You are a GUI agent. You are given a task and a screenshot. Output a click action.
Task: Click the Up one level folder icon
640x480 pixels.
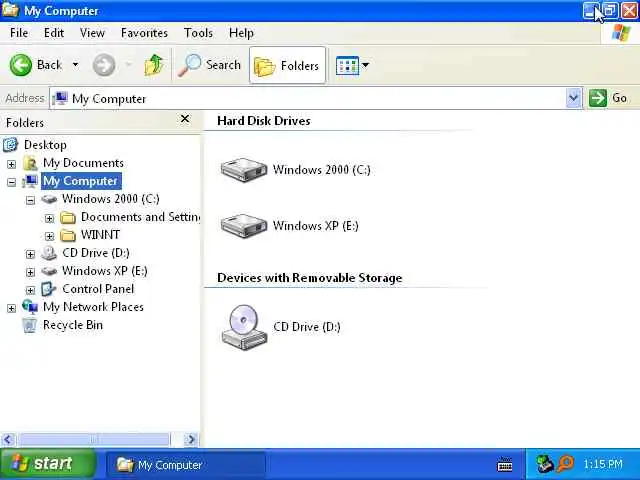[154, 65]
